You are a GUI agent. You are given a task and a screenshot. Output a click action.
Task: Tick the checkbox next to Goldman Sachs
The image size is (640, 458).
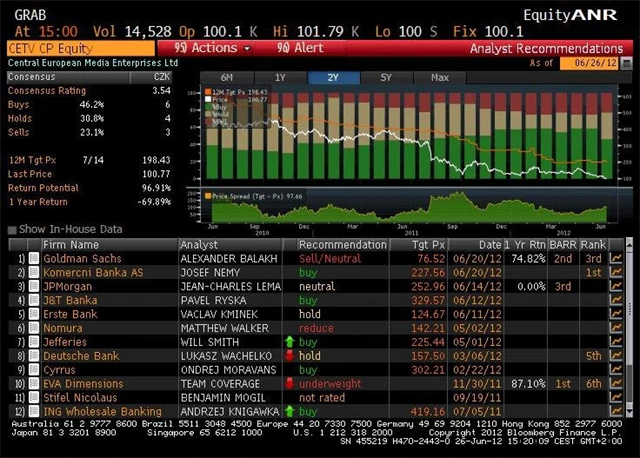(34, 259)
